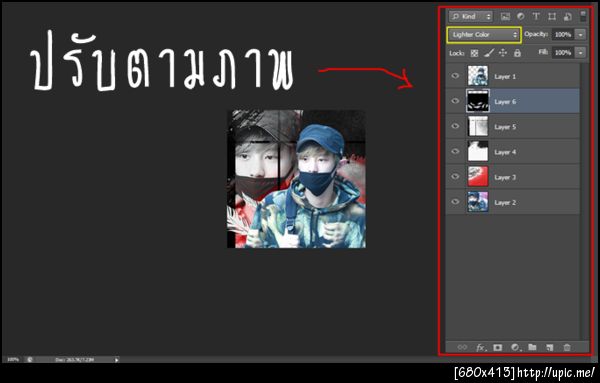Select the Layer 1 name
Viewport: 600px width, 383px height.
tap(505, 77)
